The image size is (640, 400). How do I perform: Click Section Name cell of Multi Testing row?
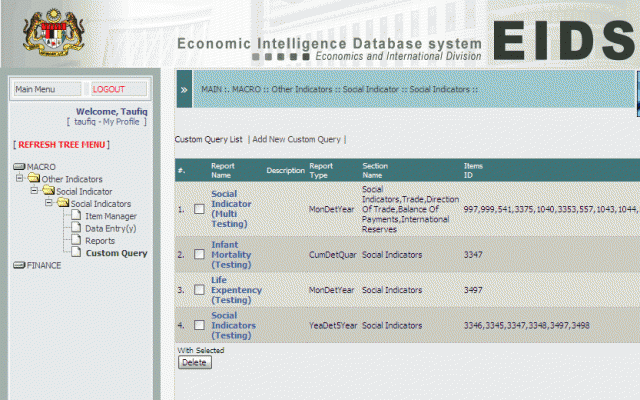tap(411, 209)
